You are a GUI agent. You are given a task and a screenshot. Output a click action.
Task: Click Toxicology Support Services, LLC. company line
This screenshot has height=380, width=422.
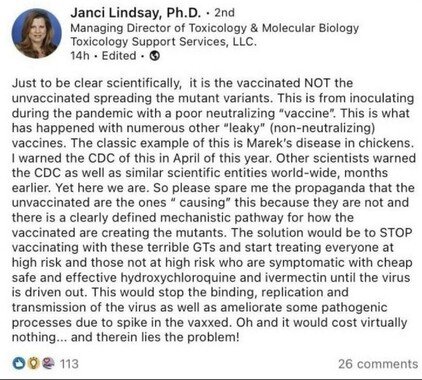pyautogui.click(x=163, y=42)
